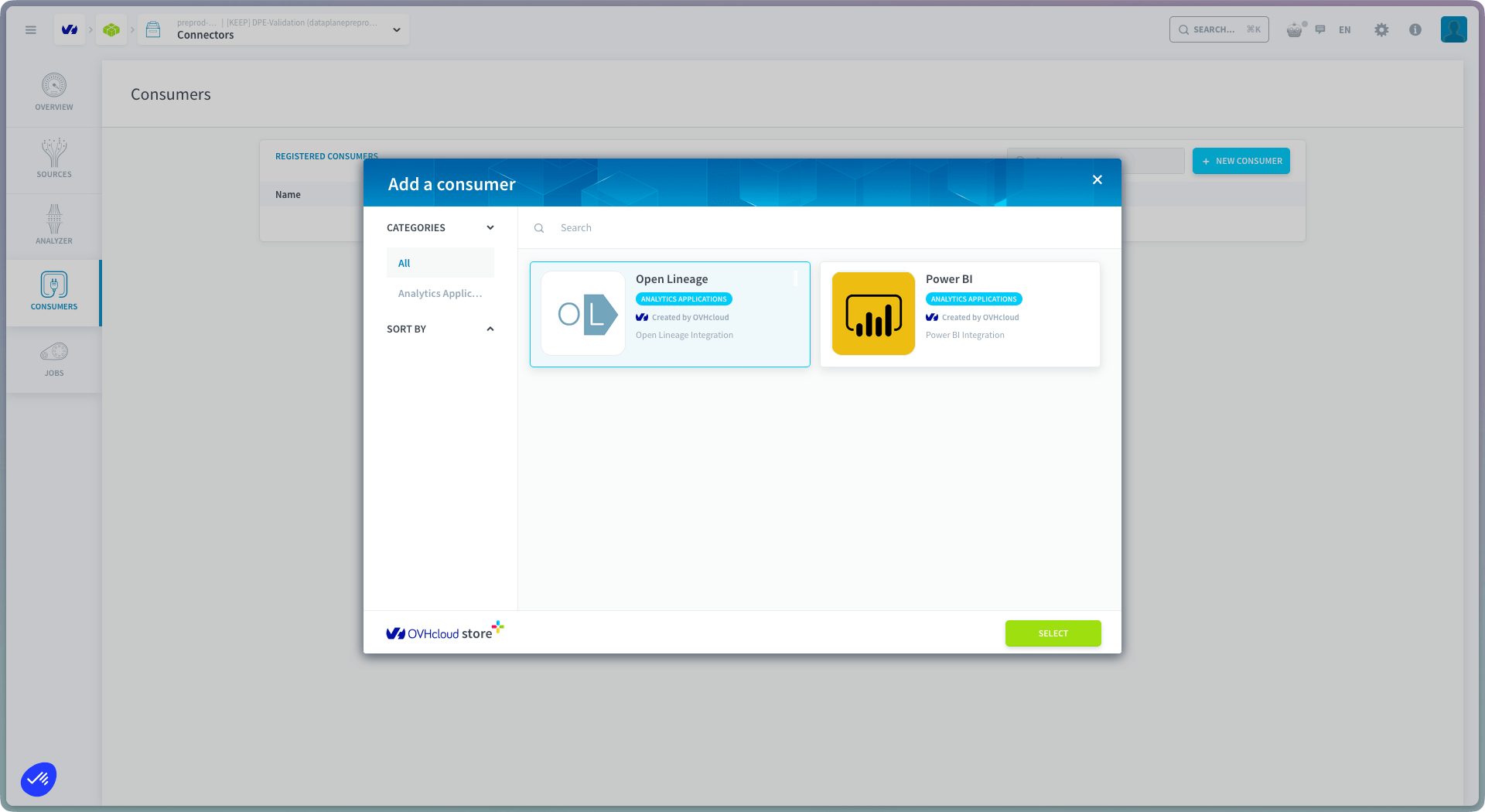Click the OVHcloud logo in the breadcrumb
Viewport: 1485px width, 812px height.
coord(70,30)
